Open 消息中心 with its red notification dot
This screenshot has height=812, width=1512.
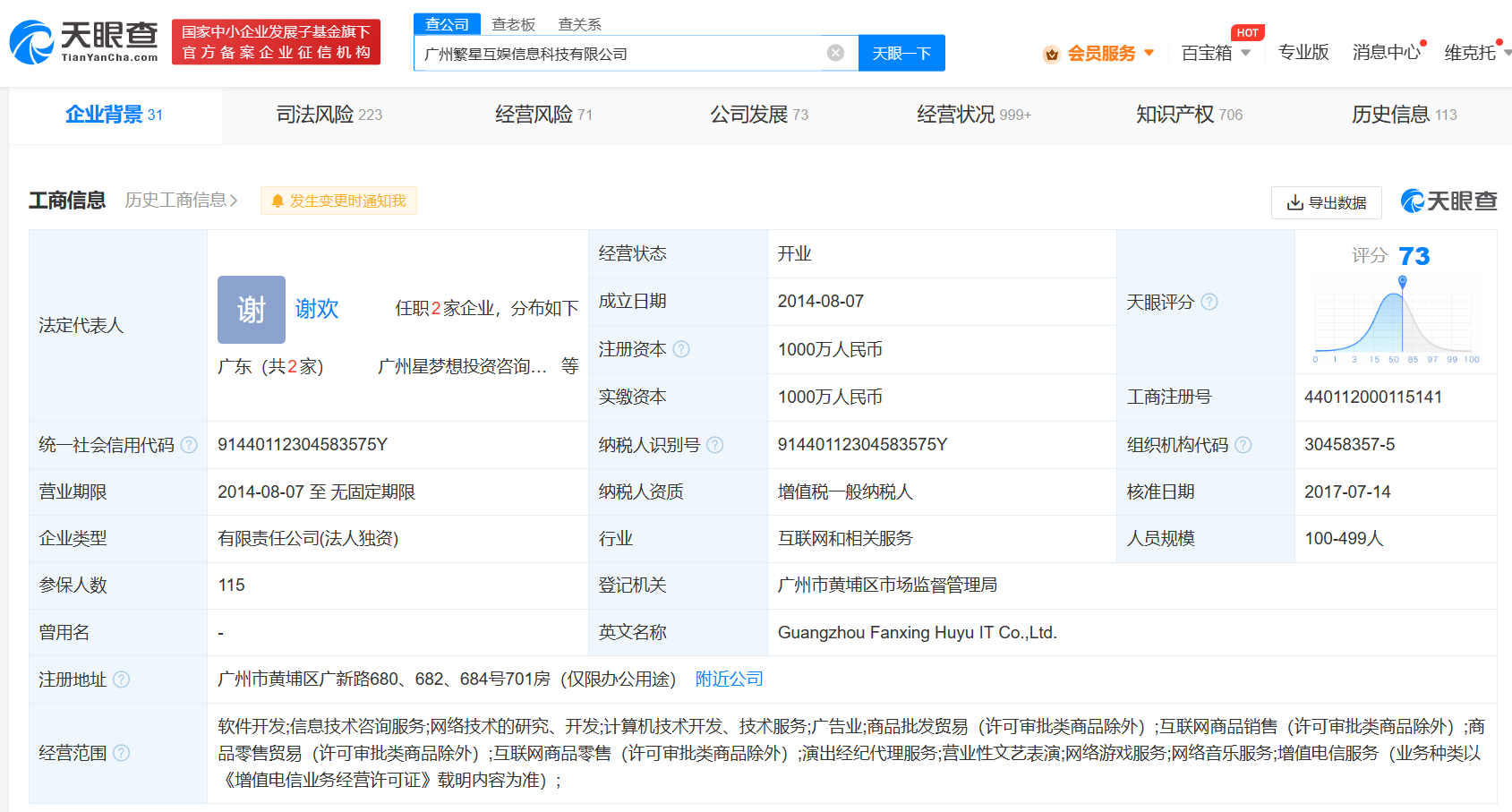(1386, 52)
